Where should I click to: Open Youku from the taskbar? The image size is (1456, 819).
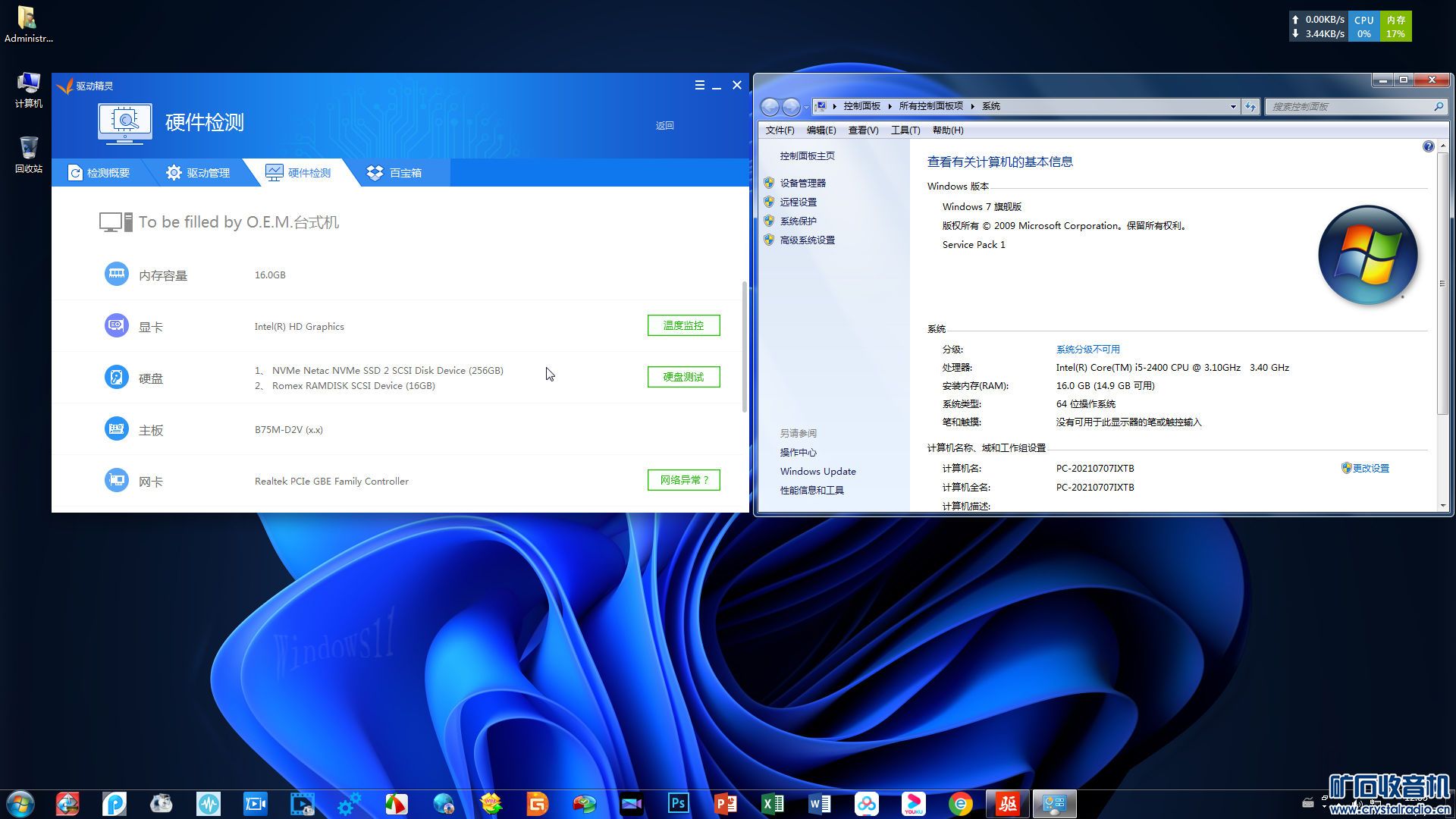pyautogui.click(x=913, y=803)
